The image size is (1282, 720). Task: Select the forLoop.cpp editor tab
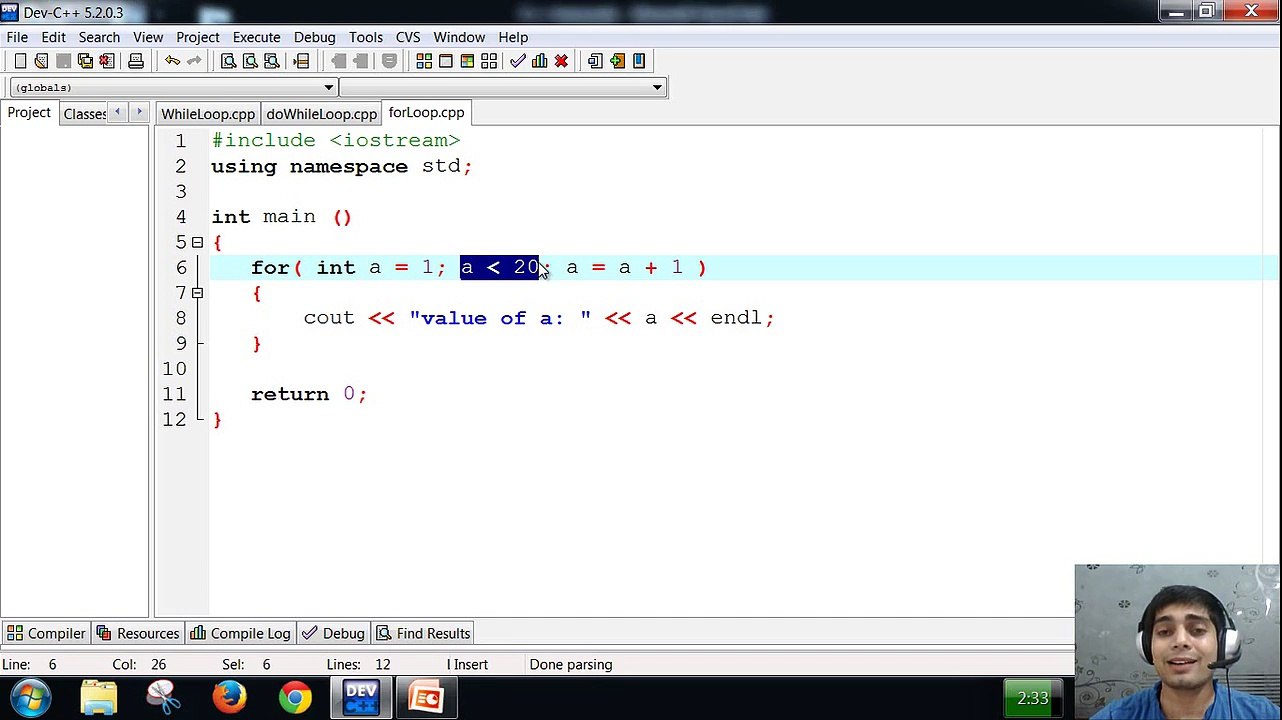[x=426, y=113]
